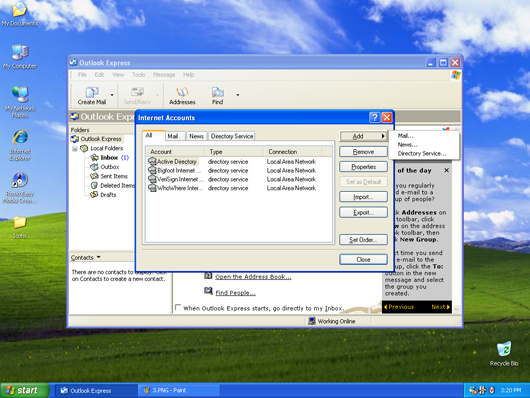Choose Mail... from the Add submenu

(405, 136)
